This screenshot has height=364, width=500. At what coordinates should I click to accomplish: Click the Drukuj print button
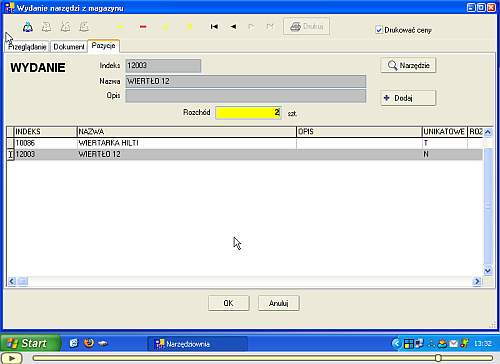306,26
